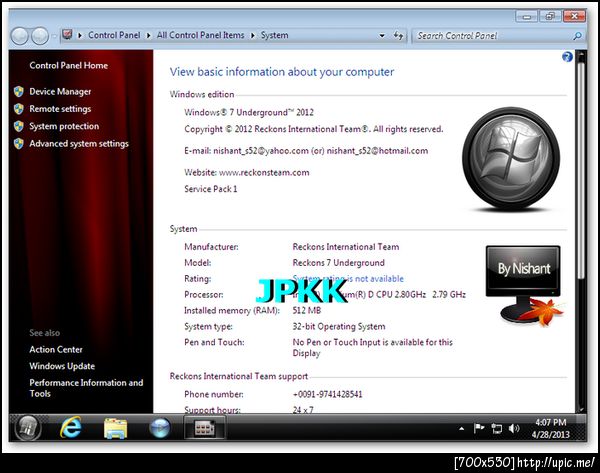
Task: Expand arrow after All Control Panel Items
Action: point(253,36)
